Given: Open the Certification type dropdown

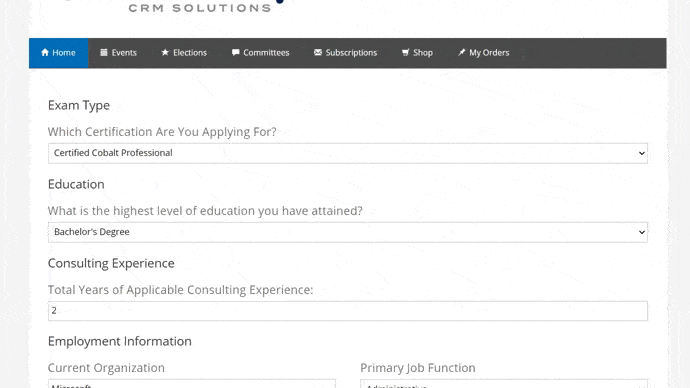Looking at the screenshot, I should point(348,153).
